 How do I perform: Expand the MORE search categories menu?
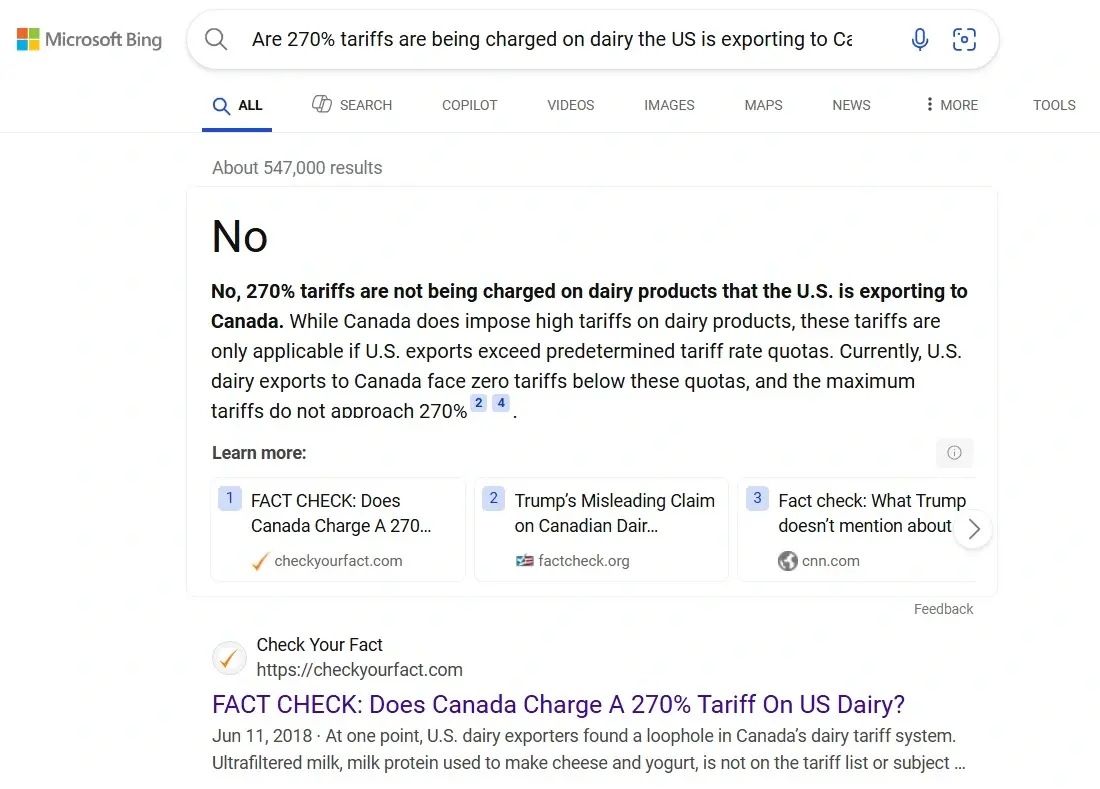[951, 105]
